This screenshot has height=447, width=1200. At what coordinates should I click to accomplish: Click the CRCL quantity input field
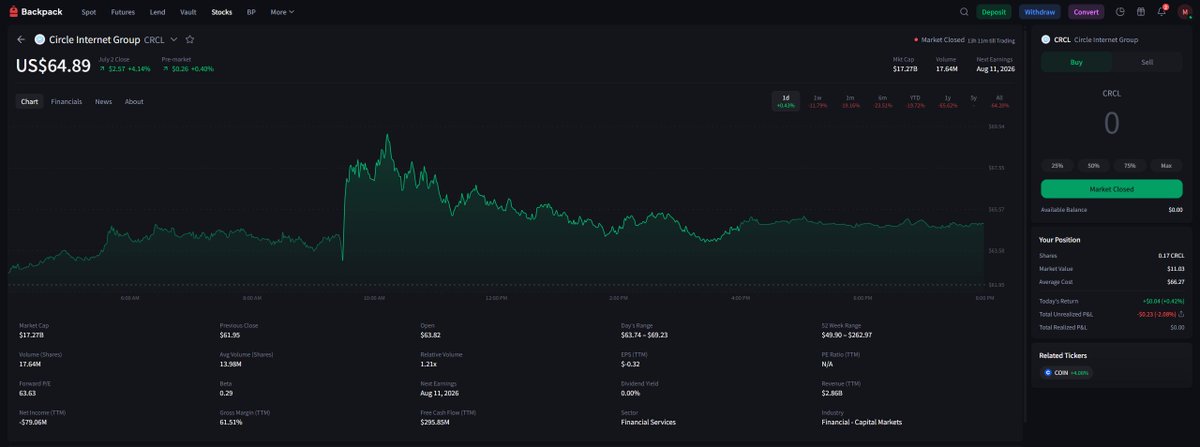coord(1111,123)
